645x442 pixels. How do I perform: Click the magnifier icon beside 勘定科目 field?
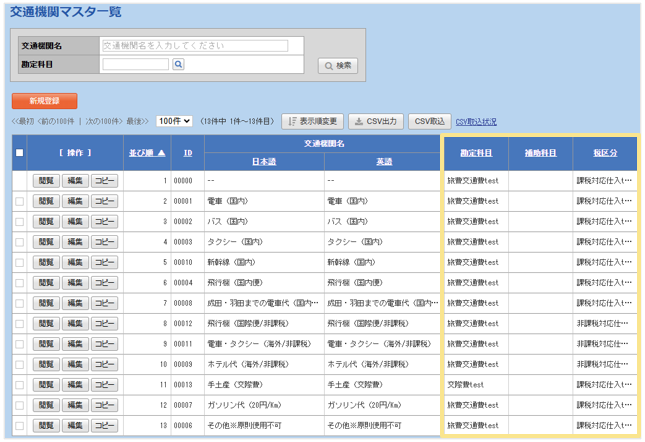[179, 64]
